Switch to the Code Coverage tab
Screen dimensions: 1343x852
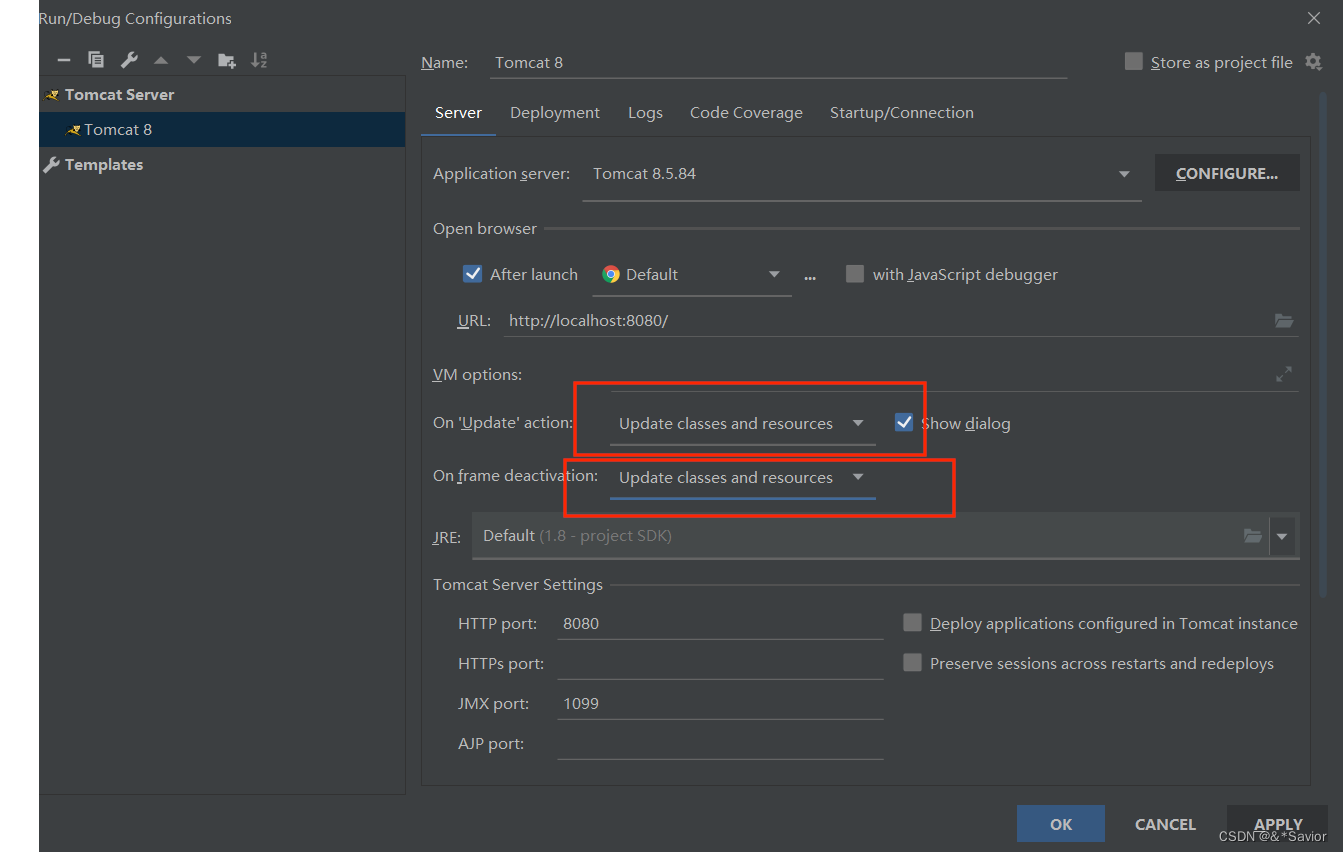tap(746, 113)
